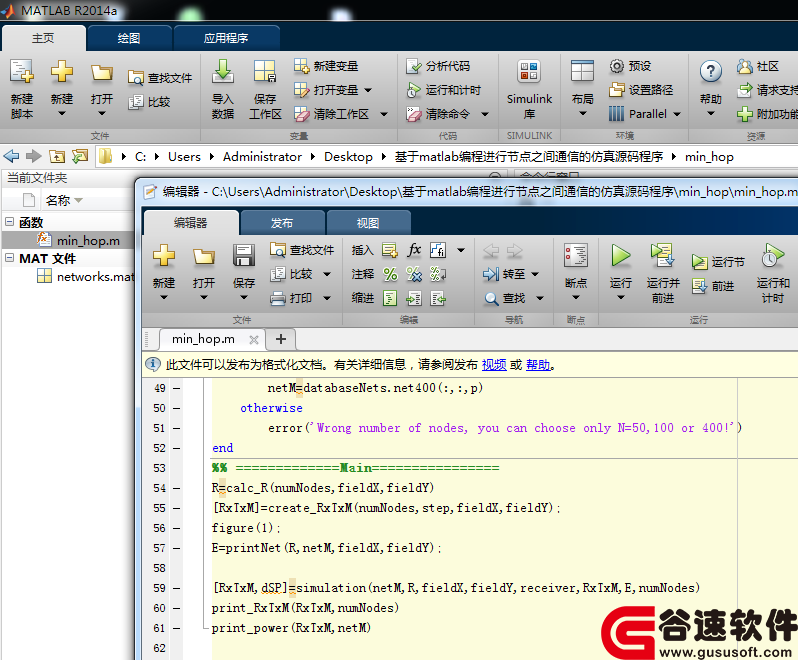The image size is (798, 660).
Task: Expand Go To dropdown in editor
Action: 535,274
